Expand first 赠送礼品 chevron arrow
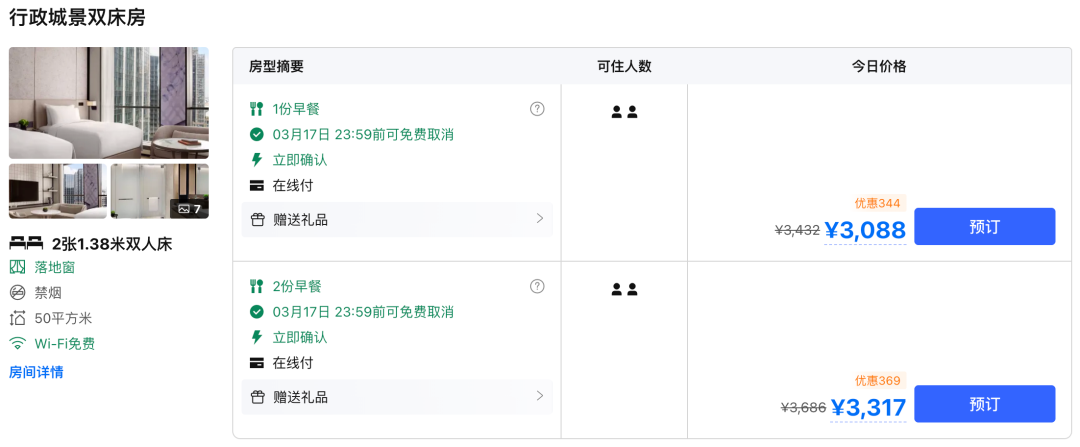Image resolution: width=1080 pixels, height=447 pixels. (x=540, y=218)
